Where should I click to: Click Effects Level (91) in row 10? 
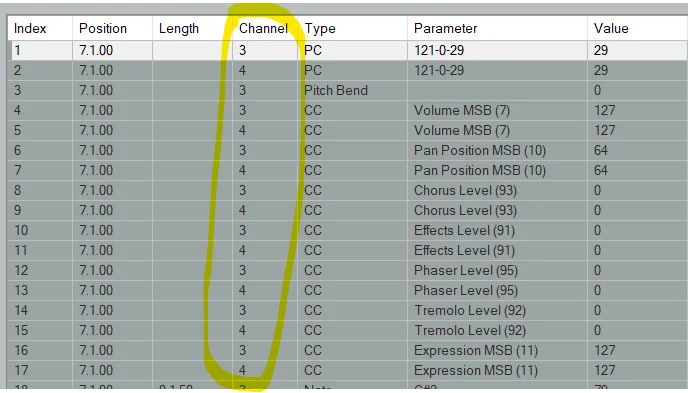coord(497,230)
